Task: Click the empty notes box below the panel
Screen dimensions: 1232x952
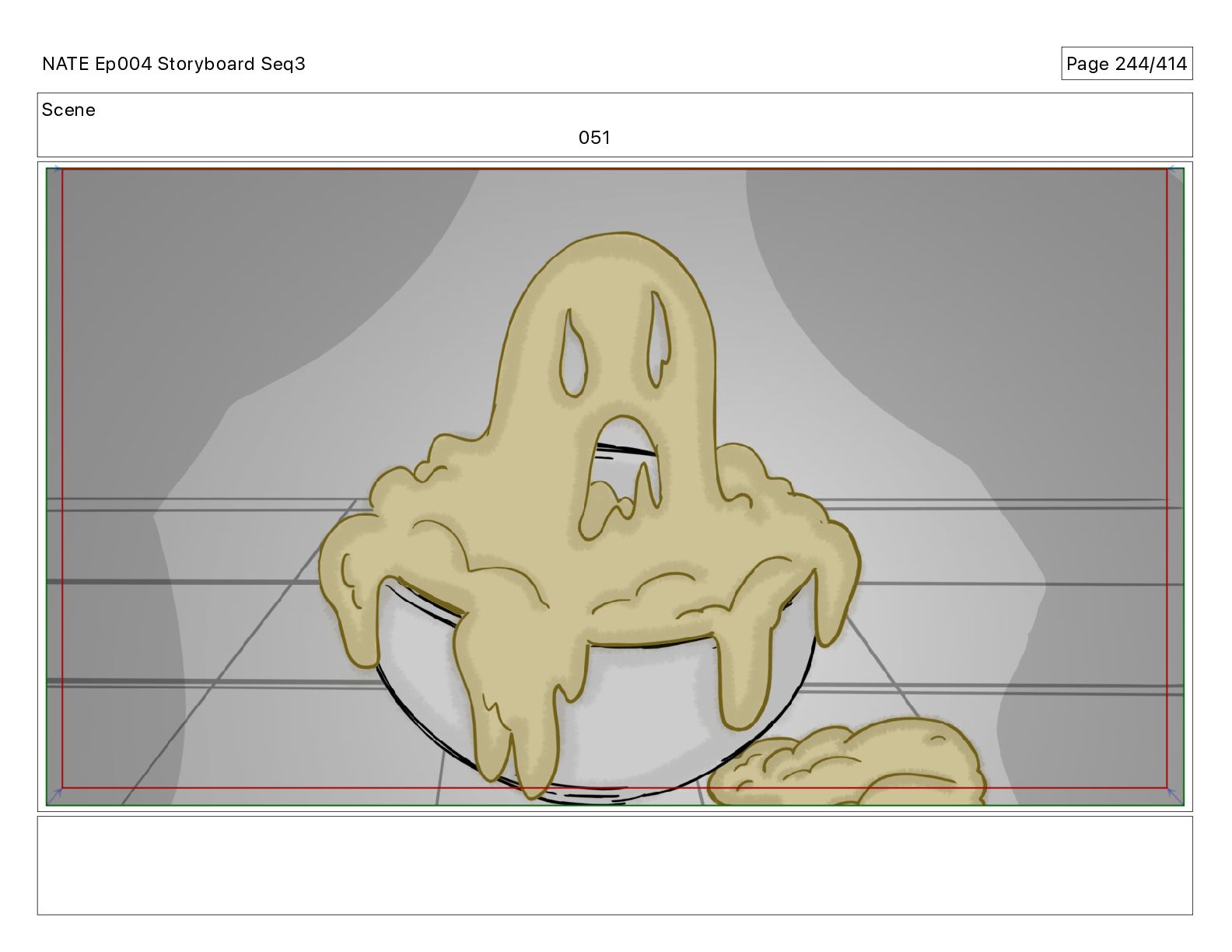Action: click(614, 865)
